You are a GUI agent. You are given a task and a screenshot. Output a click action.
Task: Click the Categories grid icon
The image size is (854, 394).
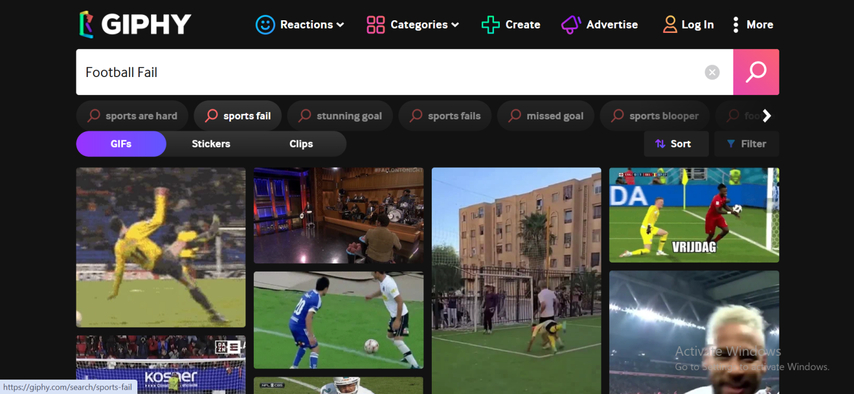[376, 25]
